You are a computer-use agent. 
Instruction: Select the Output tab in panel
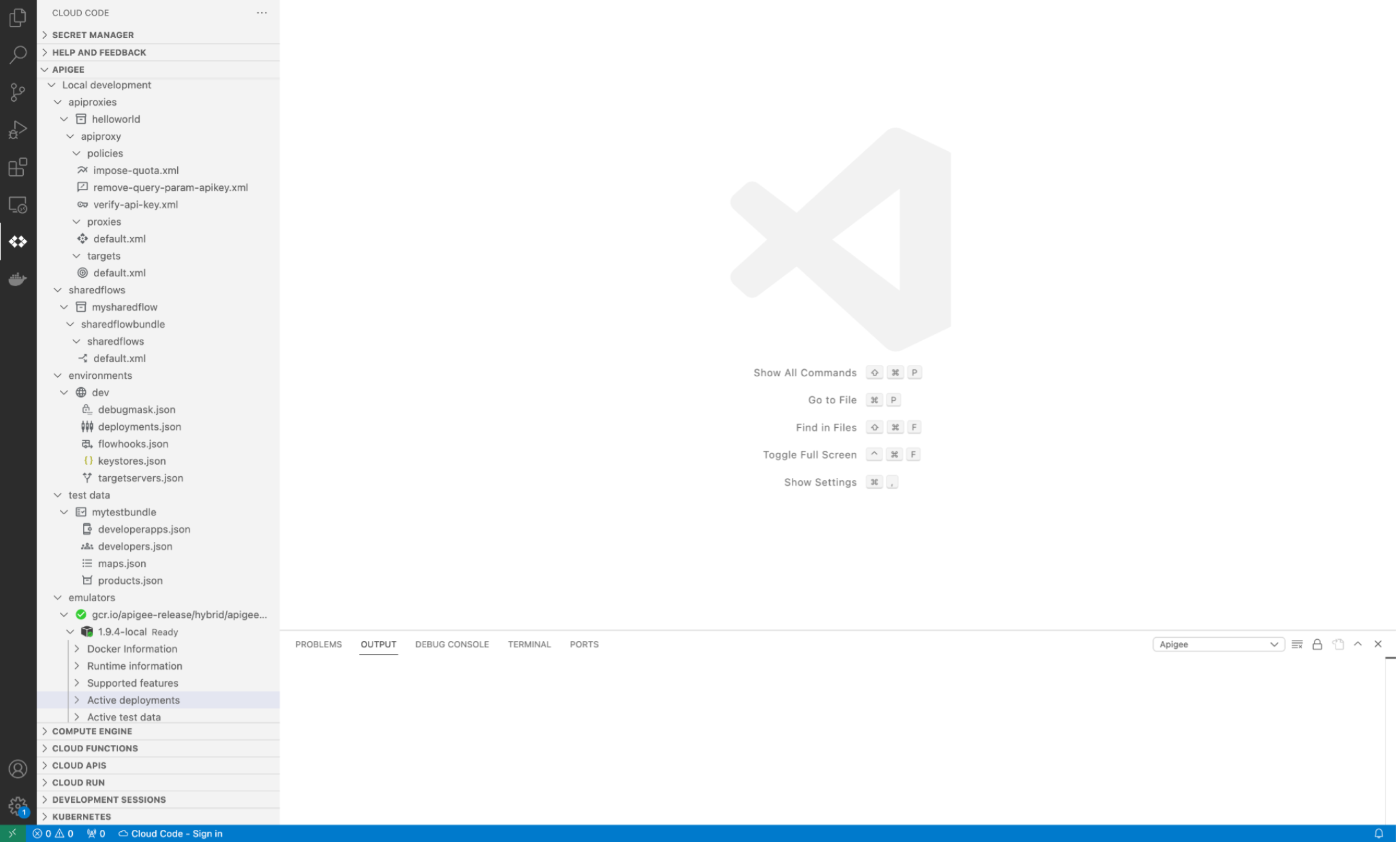click(x=377, y=644)
